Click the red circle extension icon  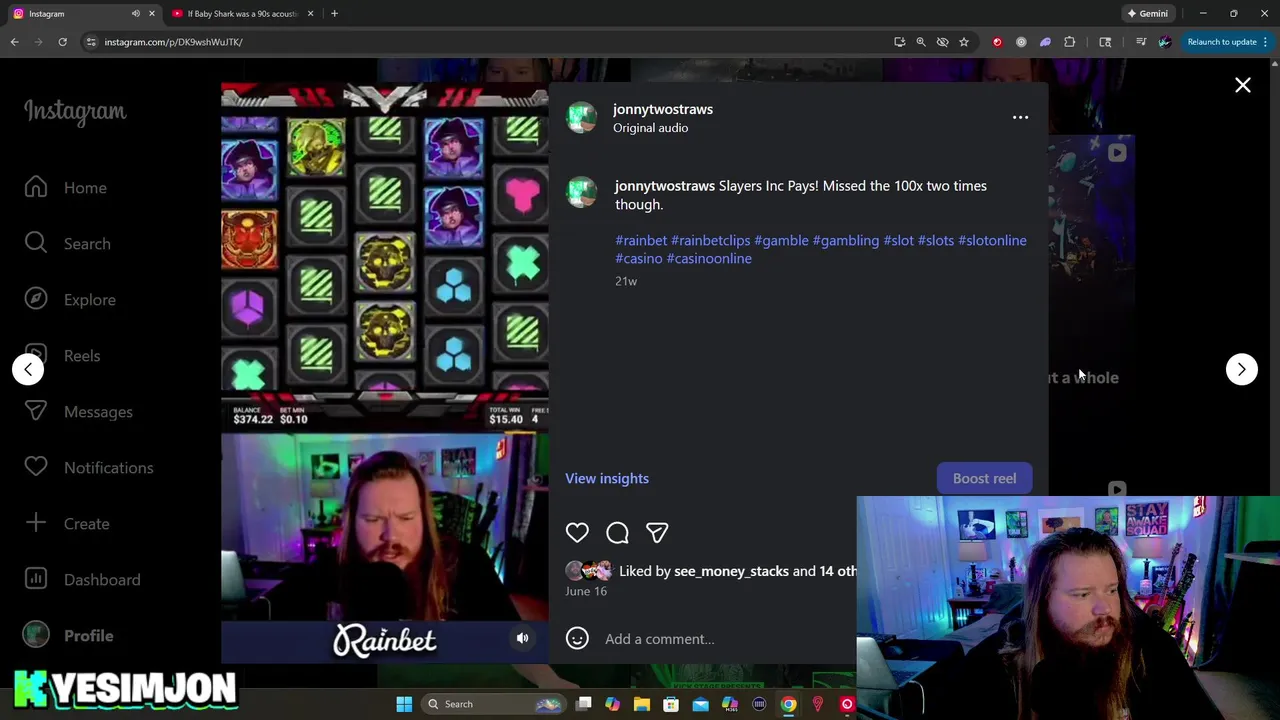[997, 42]
